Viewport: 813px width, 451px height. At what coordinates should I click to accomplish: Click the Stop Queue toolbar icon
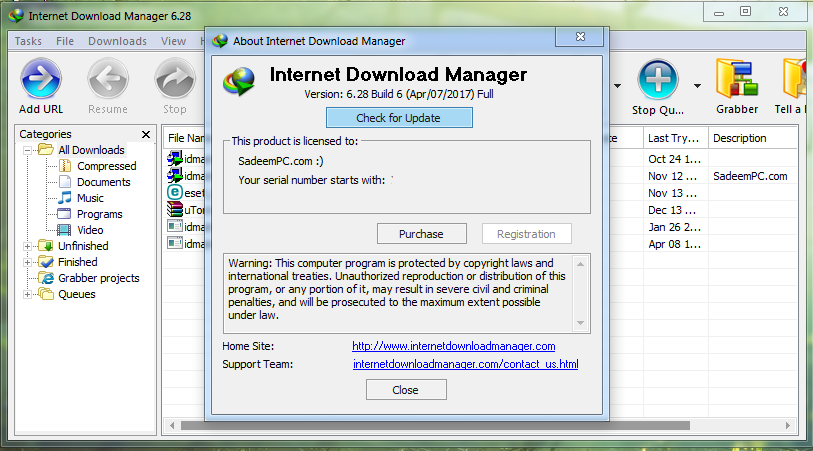[x=657, y=79]
